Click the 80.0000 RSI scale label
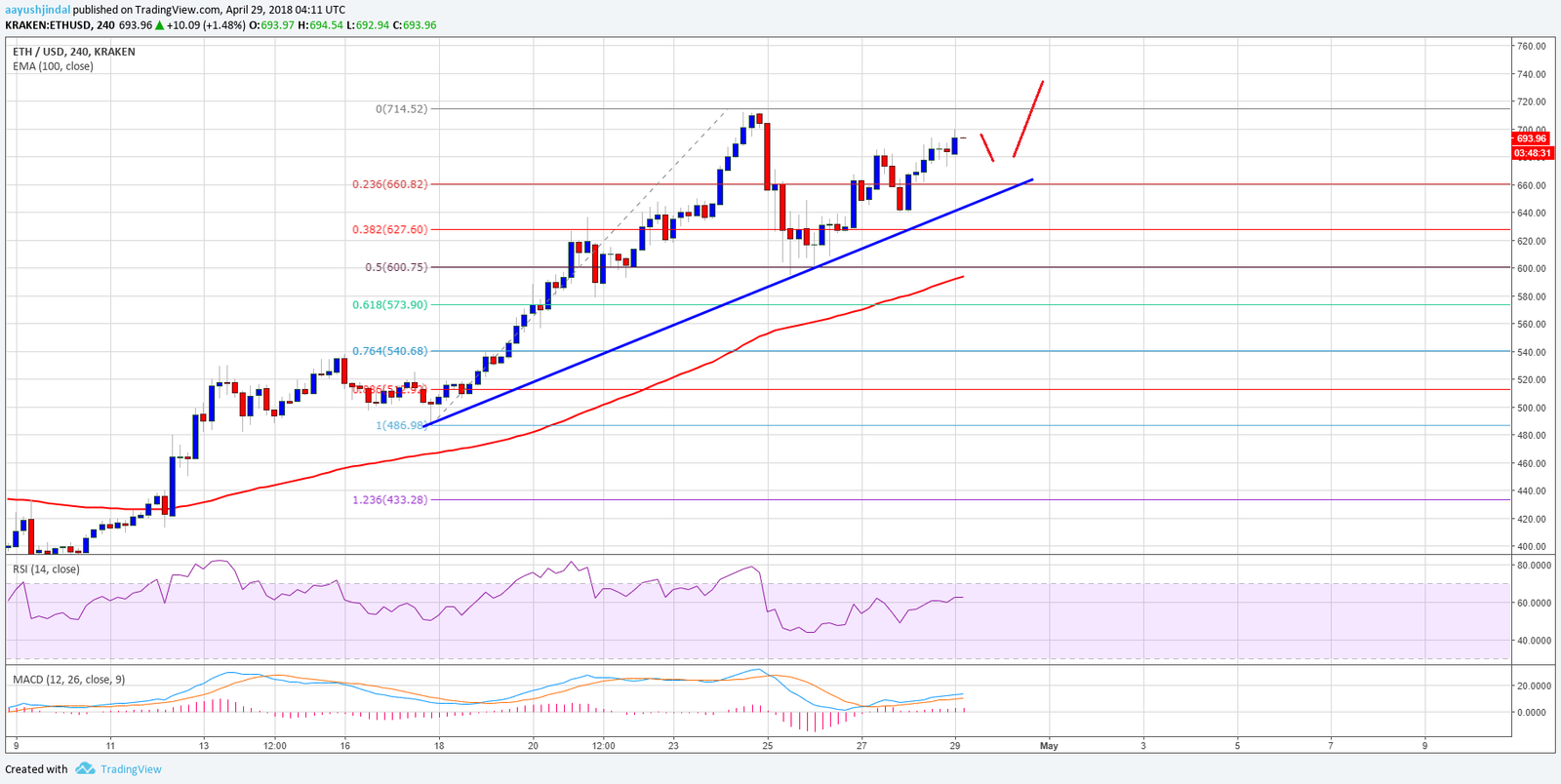This screenshot has width=1561, height=784. pyautogui.click(x=1534, y=566)
